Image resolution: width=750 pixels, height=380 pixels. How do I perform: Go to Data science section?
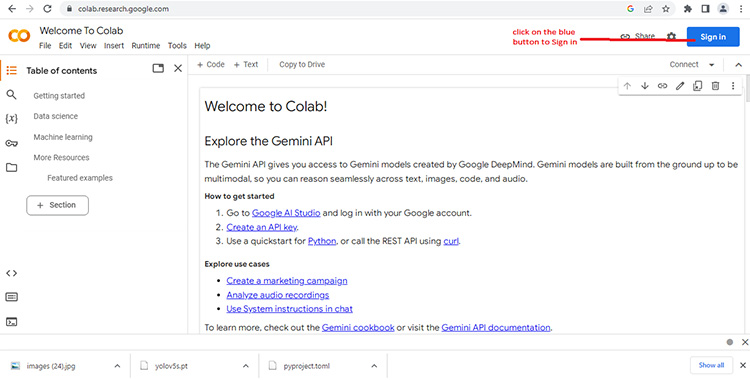(55, 116)
